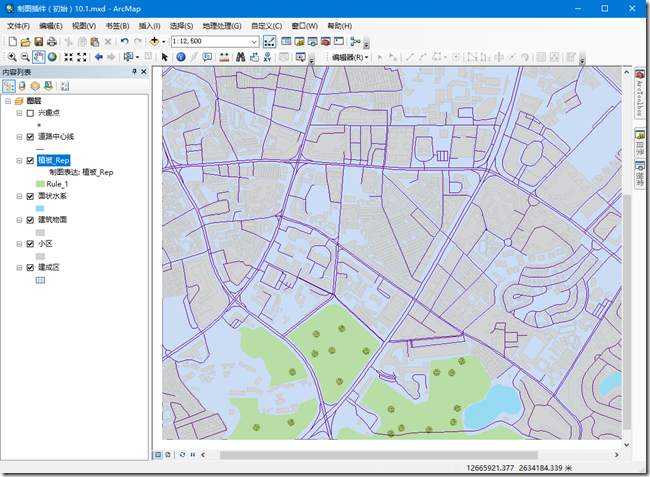Select the black arrow Select Elements tool
The height and width of the screenshot is (477, 650).
click(x=166, y=57)
